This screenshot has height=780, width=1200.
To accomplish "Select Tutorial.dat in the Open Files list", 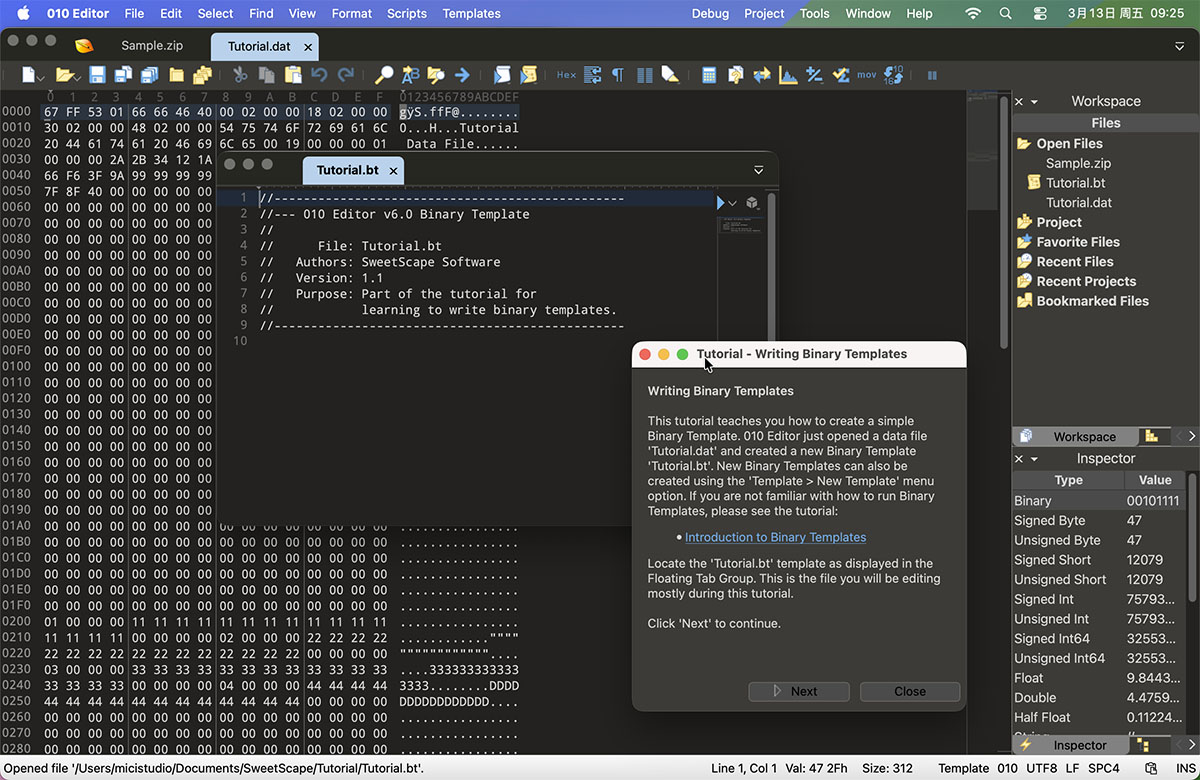I will [1078, 202].
